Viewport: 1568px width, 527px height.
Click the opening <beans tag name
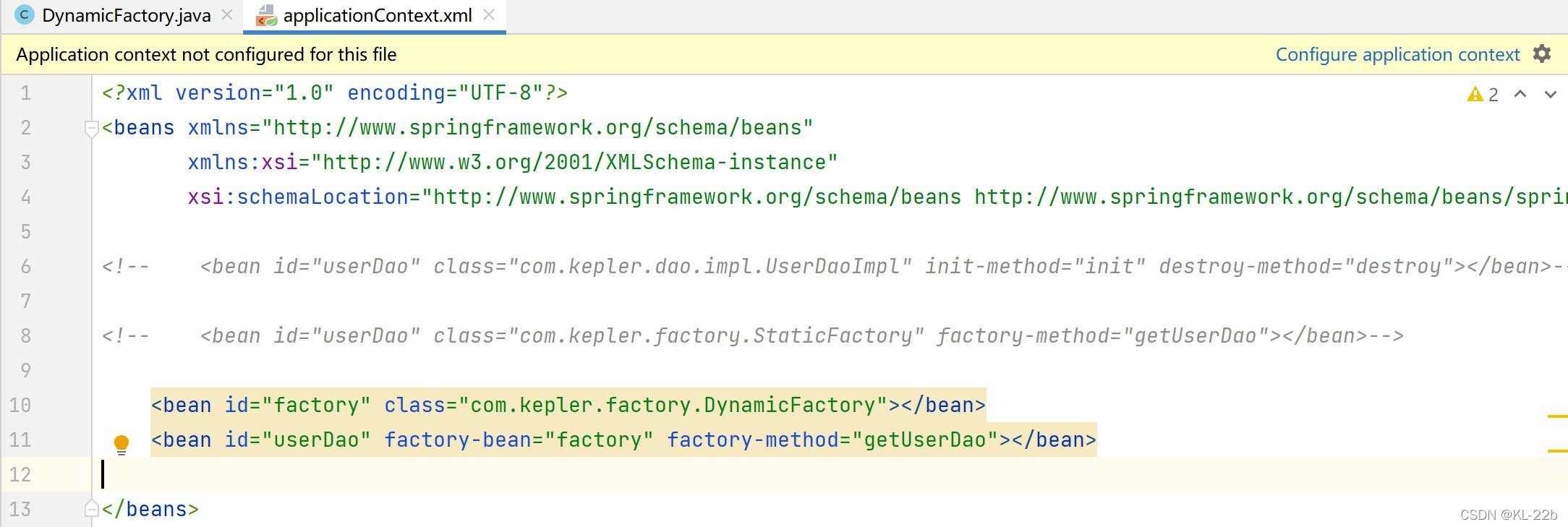[x=144, y=128]
